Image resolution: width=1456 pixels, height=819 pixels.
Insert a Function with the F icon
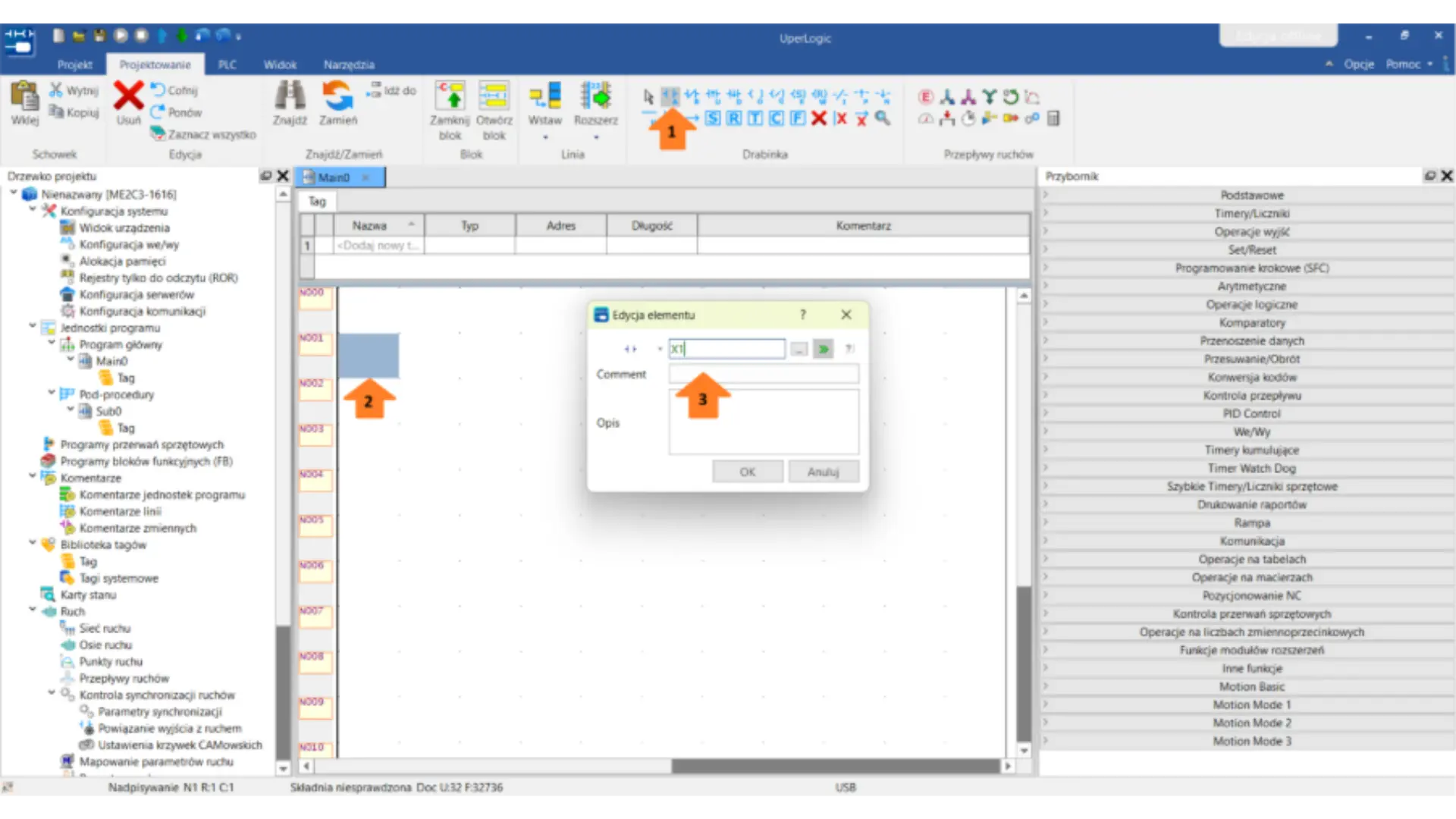pos(798,118)
